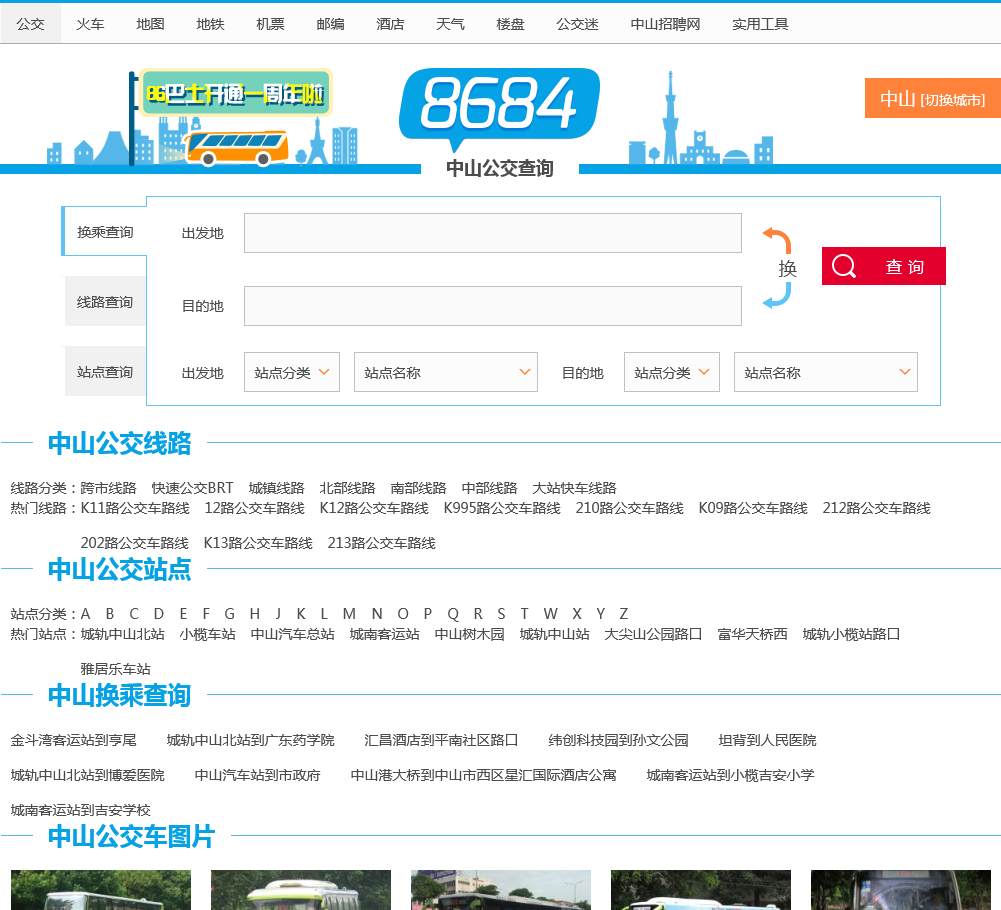This screenshot has width=1001, height=910.
Task: Open the first bus photo thumbnail
Action: tap(101, 890)
